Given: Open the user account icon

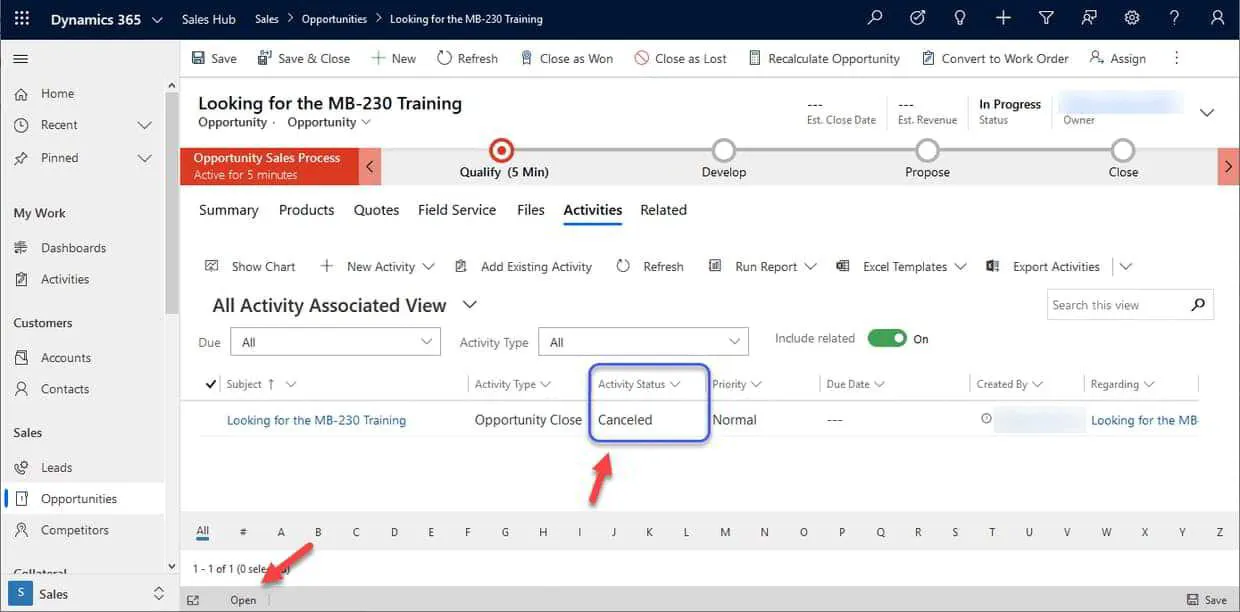Looking at the screenshot, I should point(1217,18).
